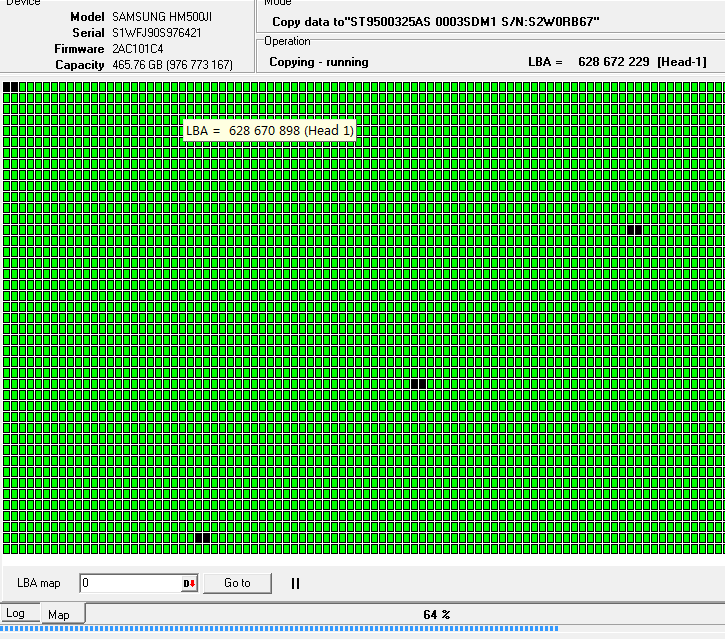
Task: Switch to the Log tab
Action: pyautogui.click(x=16, y=613)
